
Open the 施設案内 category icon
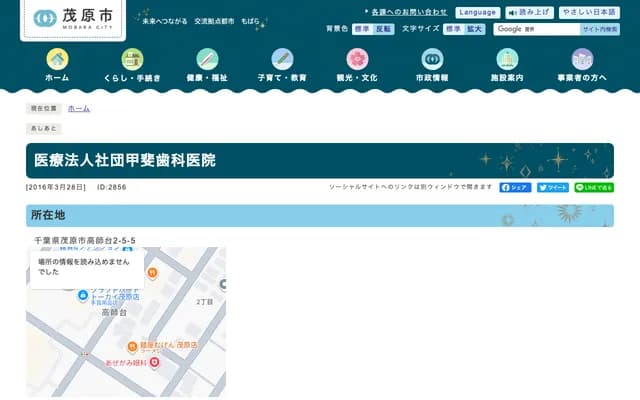pyautogui.click(x=507, y=59)
